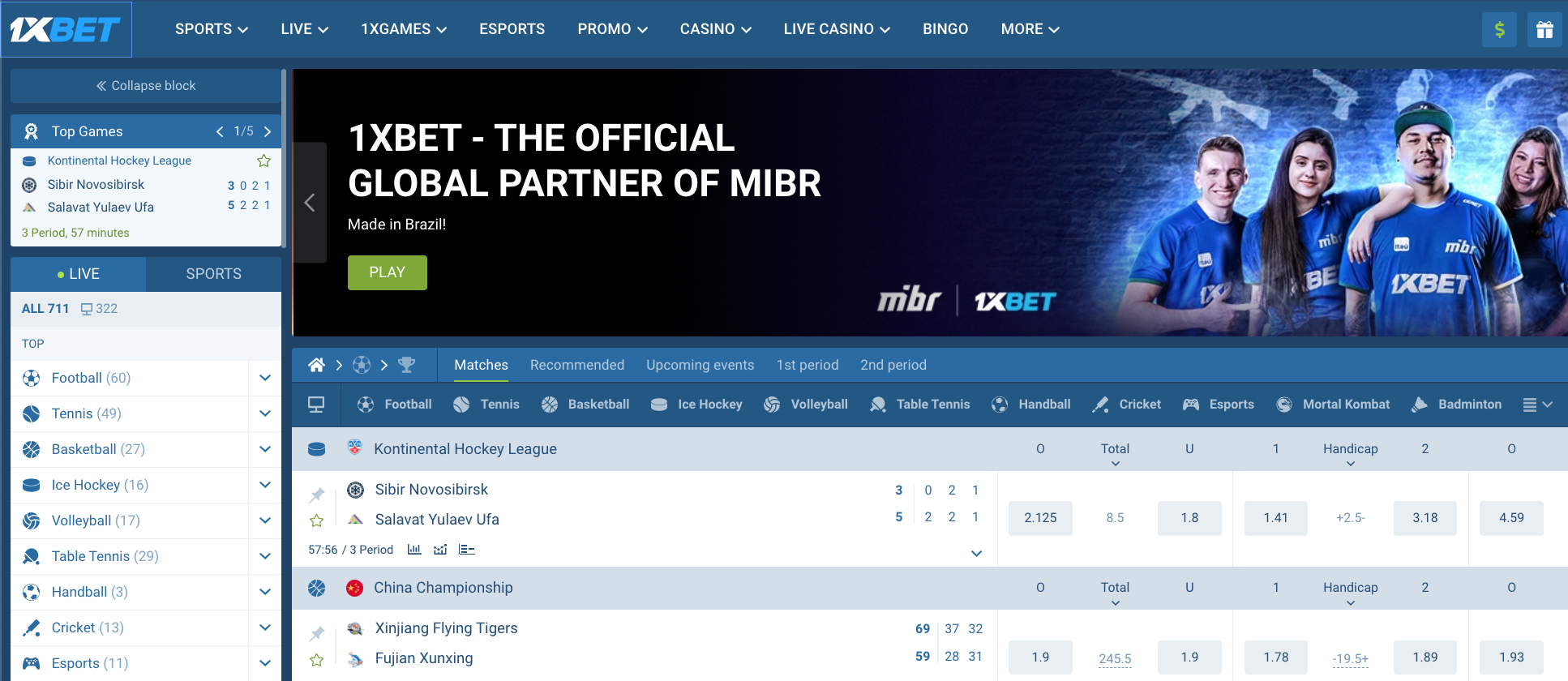Filter matches by Esports in sports bar
The height and width of the screenshot is (681, 1568).
point(1218,405)
